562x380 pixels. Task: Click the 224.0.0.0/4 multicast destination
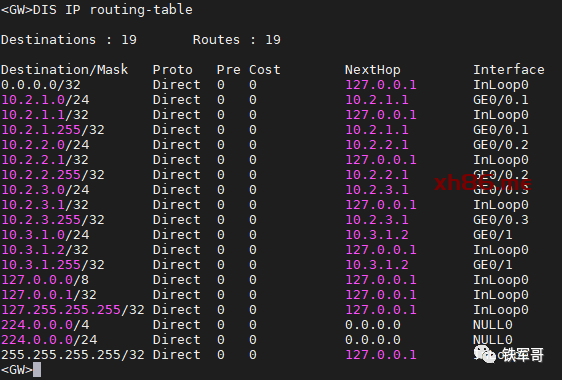click(x=45, y=325)
